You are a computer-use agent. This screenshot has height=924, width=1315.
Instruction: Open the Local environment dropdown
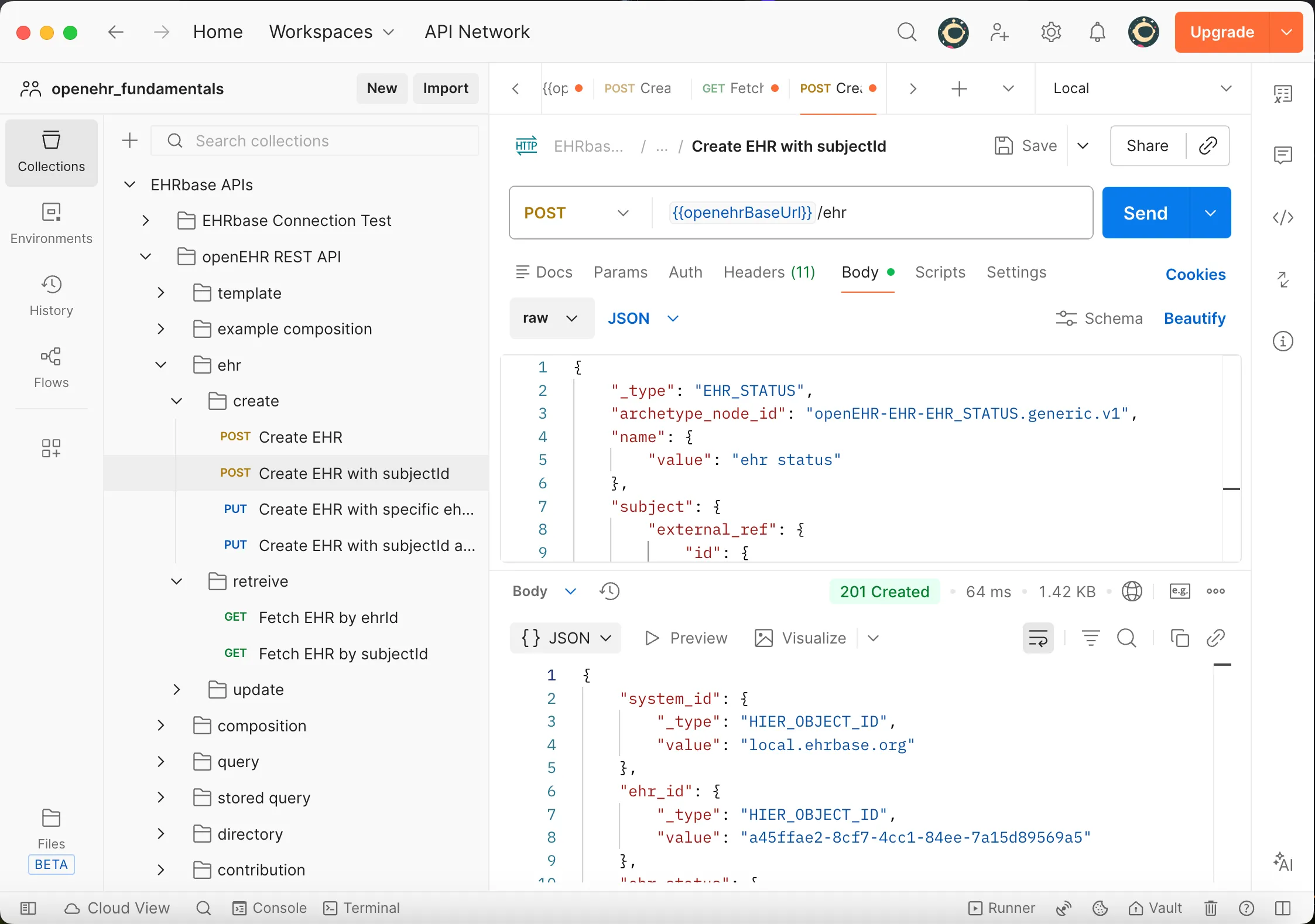pos(1142,88)
